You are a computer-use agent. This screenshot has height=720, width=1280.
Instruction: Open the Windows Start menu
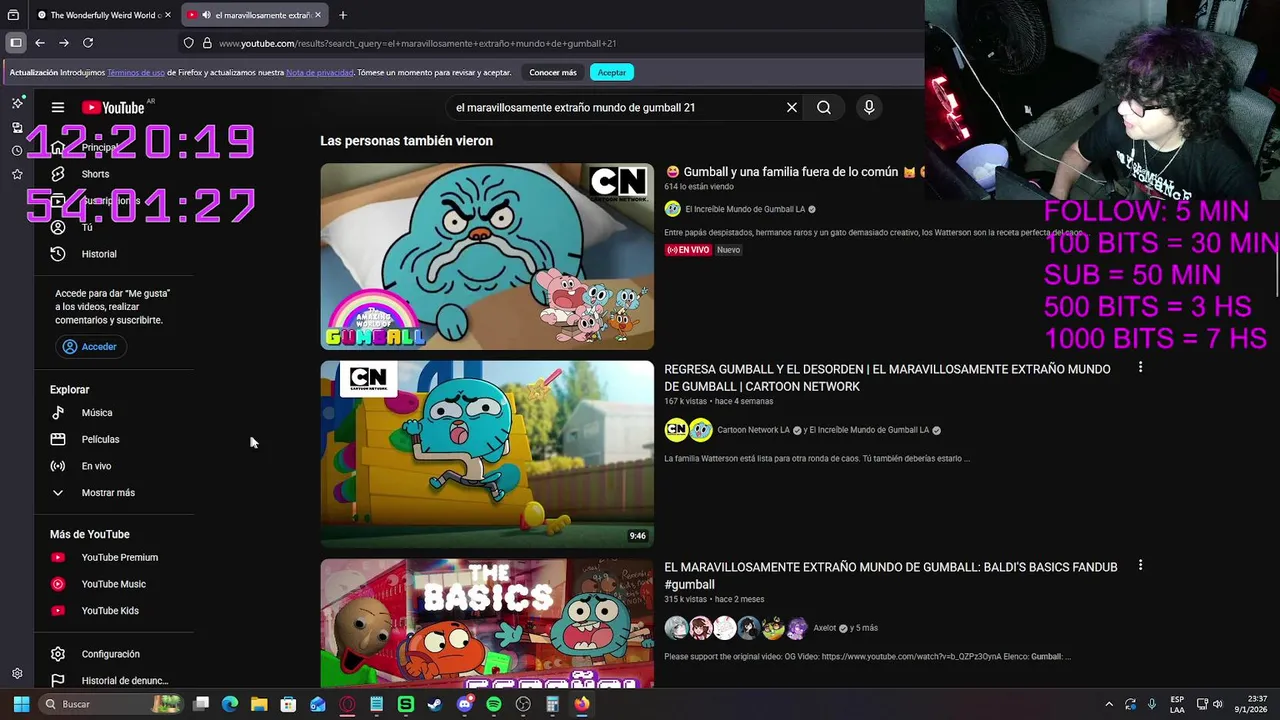[x=21, y=704]
